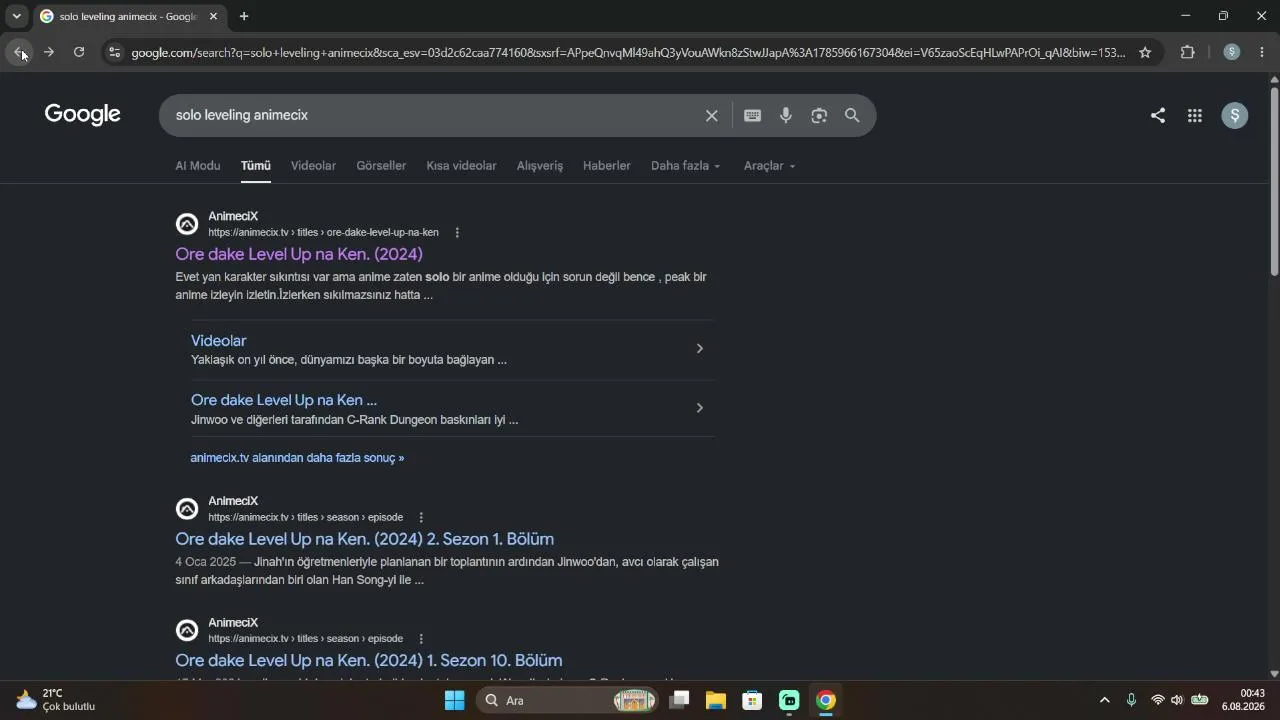The image size is (1280, 720).
Task: Click the URL 'titles › ore-dake-level-up-na-ken'
Action: [368, 233]
